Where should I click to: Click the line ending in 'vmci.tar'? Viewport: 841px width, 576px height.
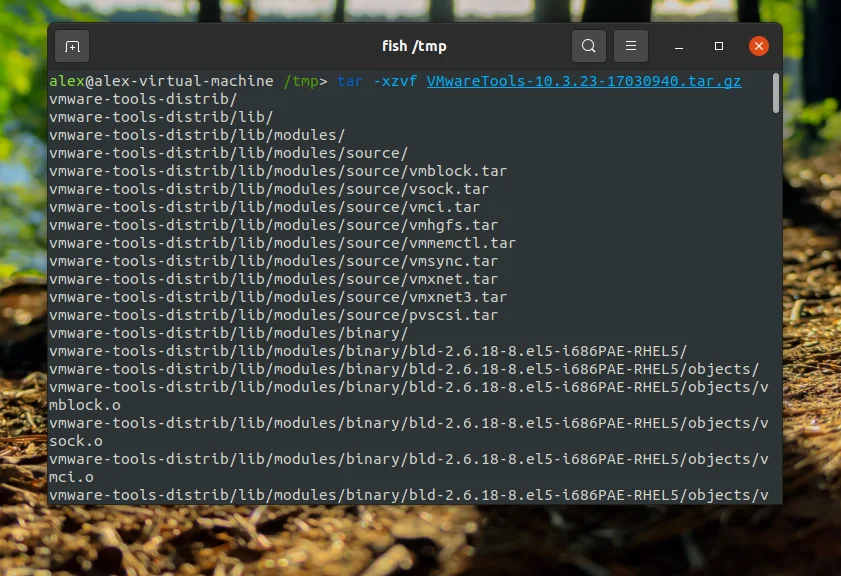(264, 207)
